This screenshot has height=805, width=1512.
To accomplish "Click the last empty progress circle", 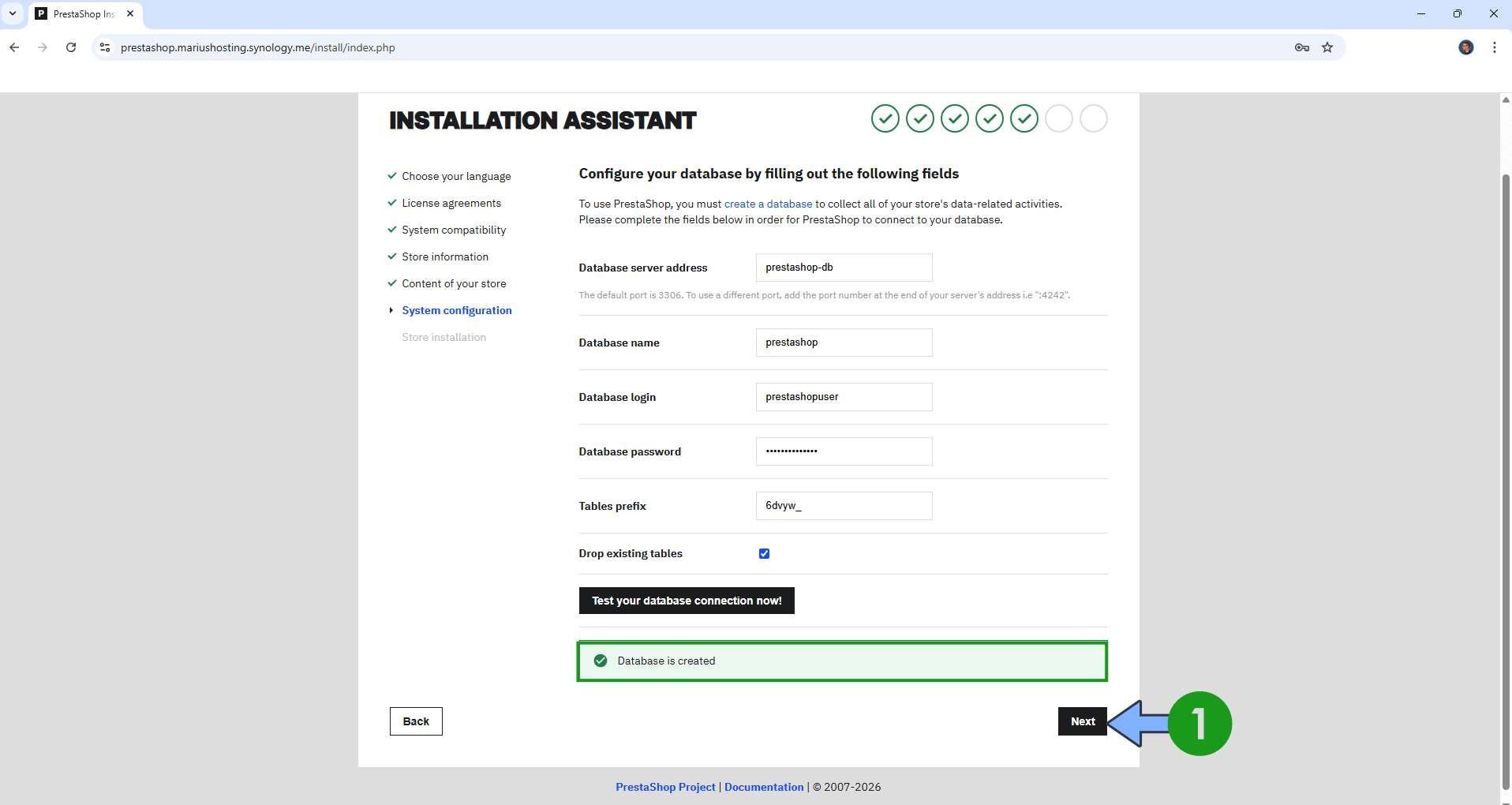I will point(1093,118).
